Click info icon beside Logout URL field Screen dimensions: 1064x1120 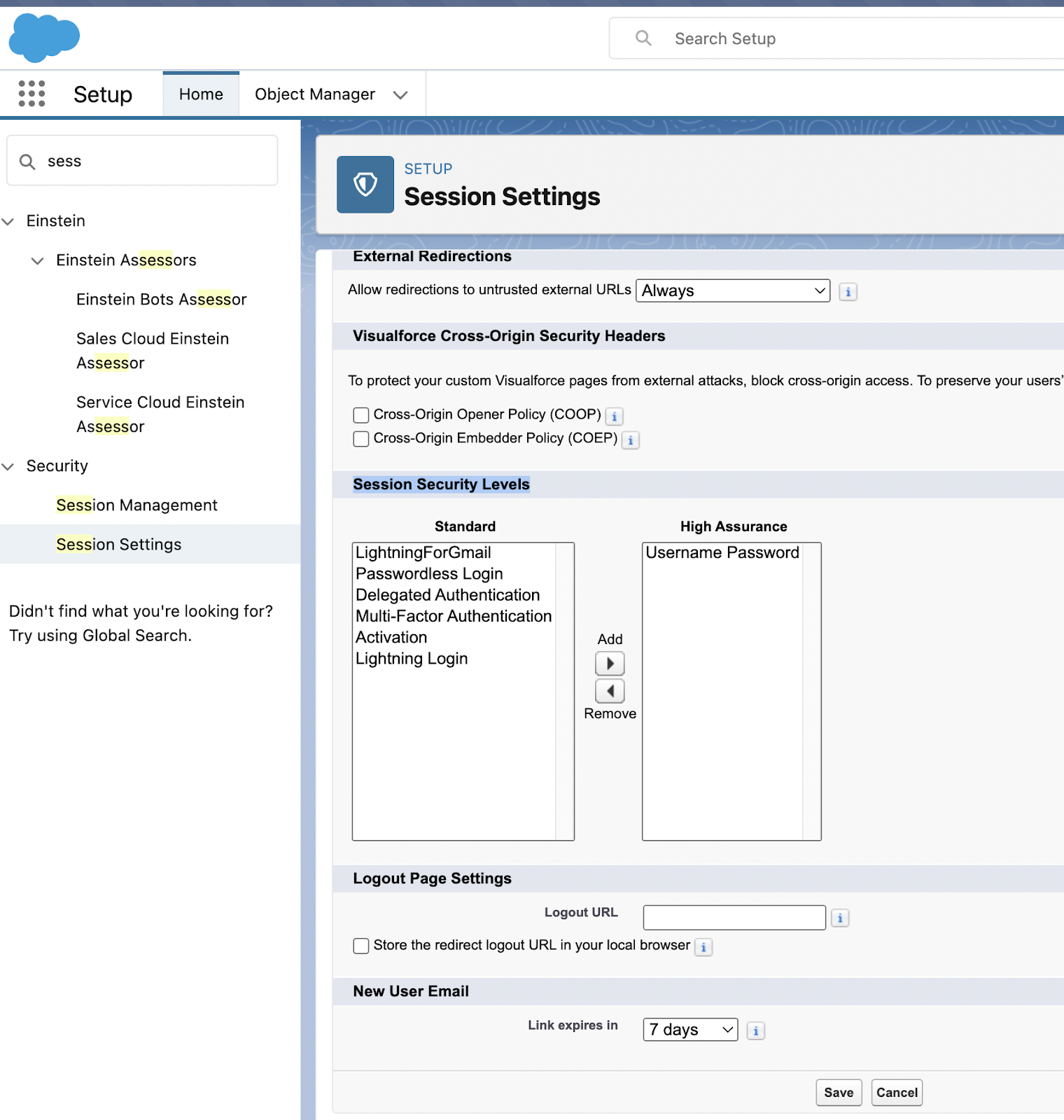click(840, 918)
